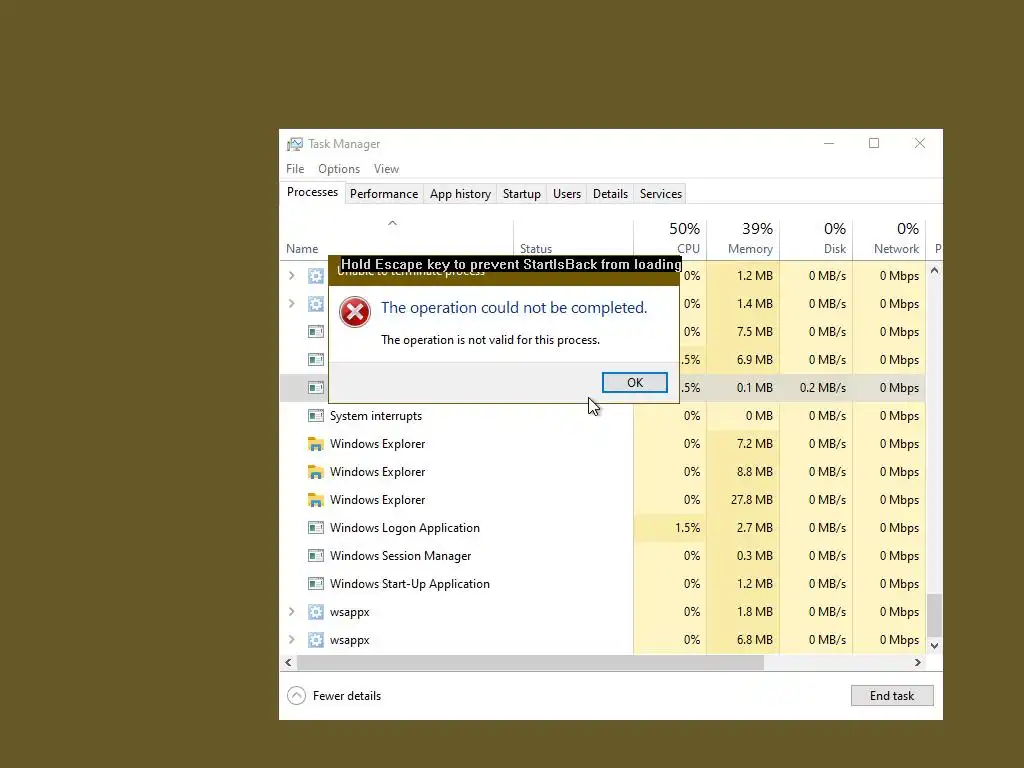Image resolution: width=1024 pixels, height=768 pixels.
Task: Sort processes by Network column
Action: pos(889,238)
